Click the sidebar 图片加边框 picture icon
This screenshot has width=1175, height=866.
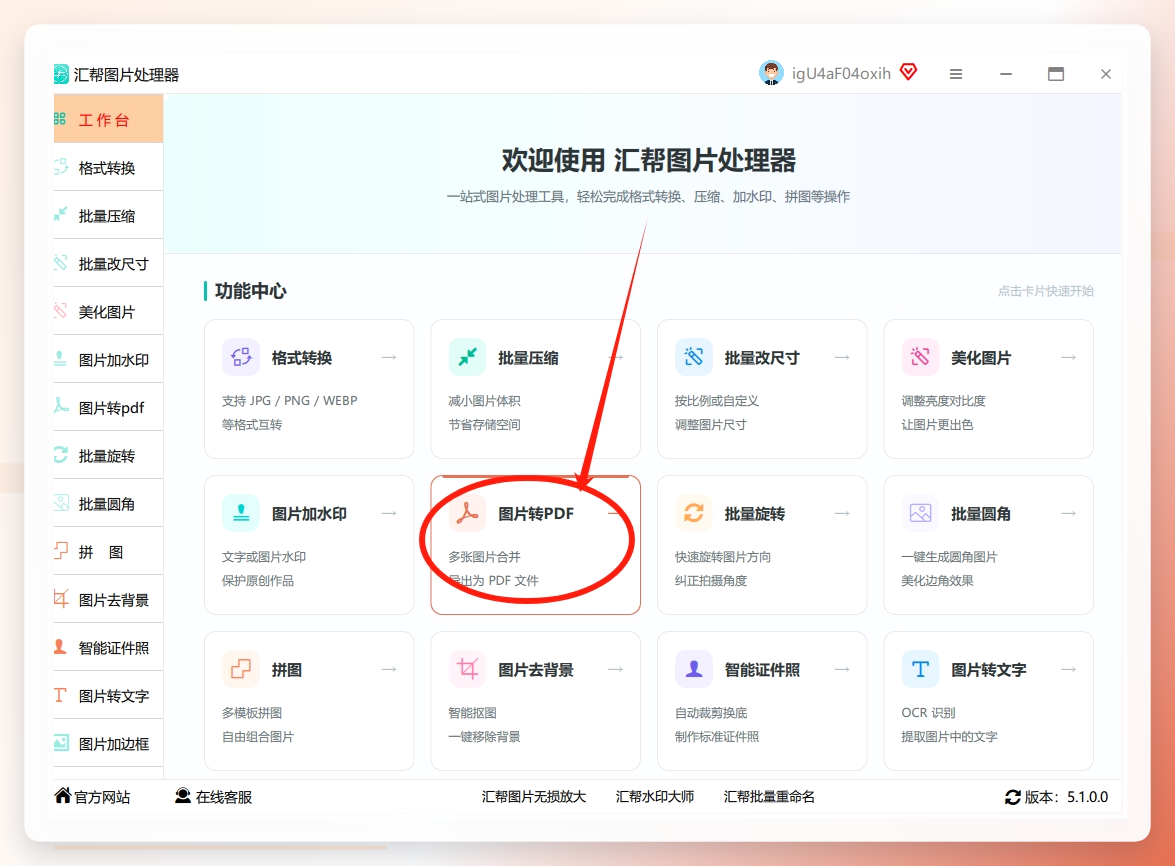pos(61,742)
